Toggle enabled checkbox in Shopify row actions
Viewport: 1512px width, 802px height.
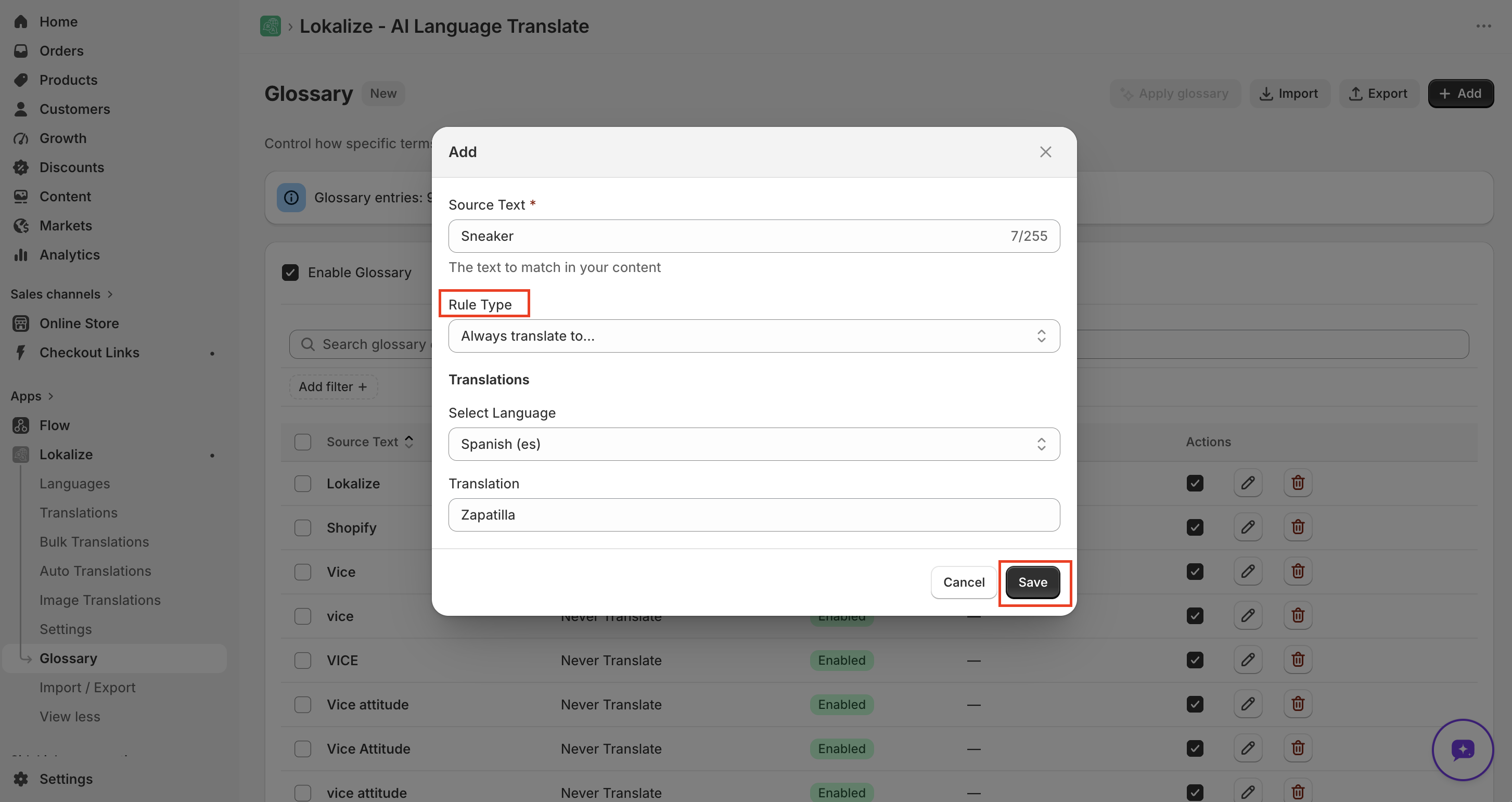[1195, 527]
